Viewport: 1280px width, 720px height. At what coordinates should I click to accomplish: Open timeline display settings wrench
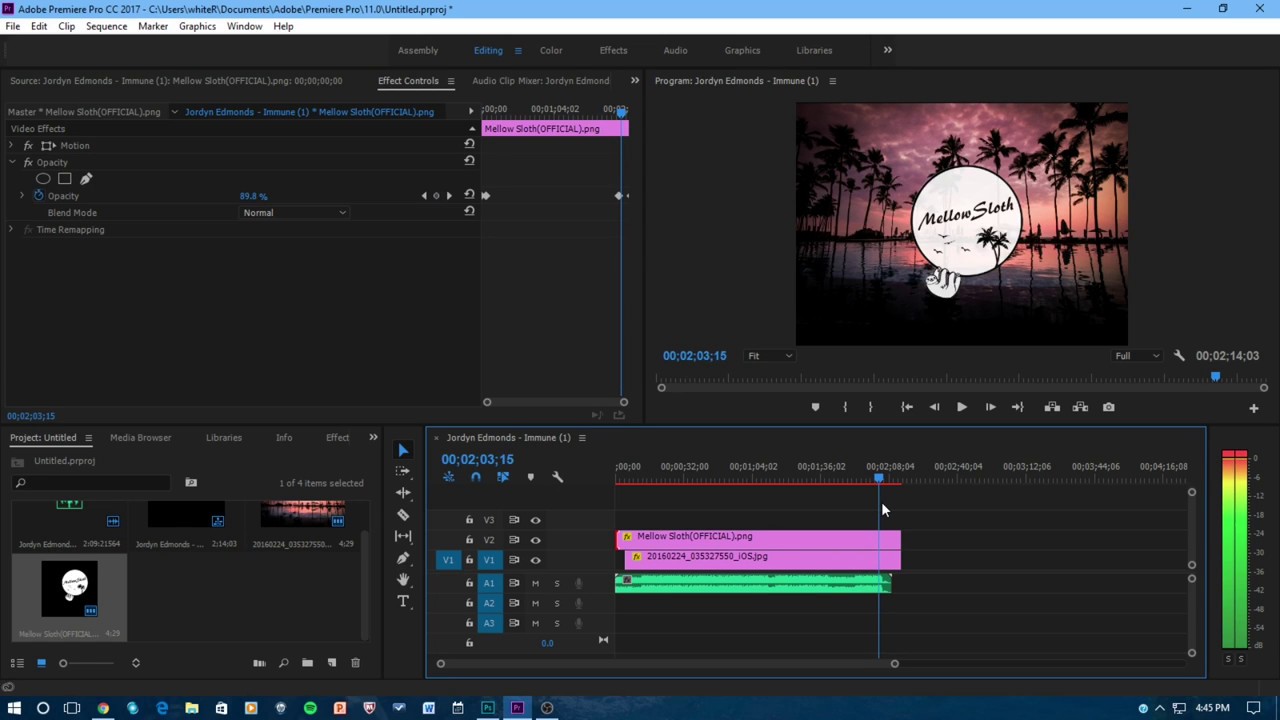557,478
